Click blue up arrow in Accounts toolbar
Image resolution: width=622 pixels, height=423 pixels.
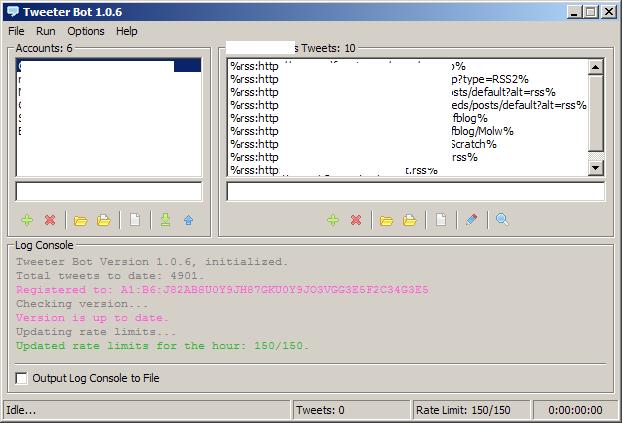189,220
